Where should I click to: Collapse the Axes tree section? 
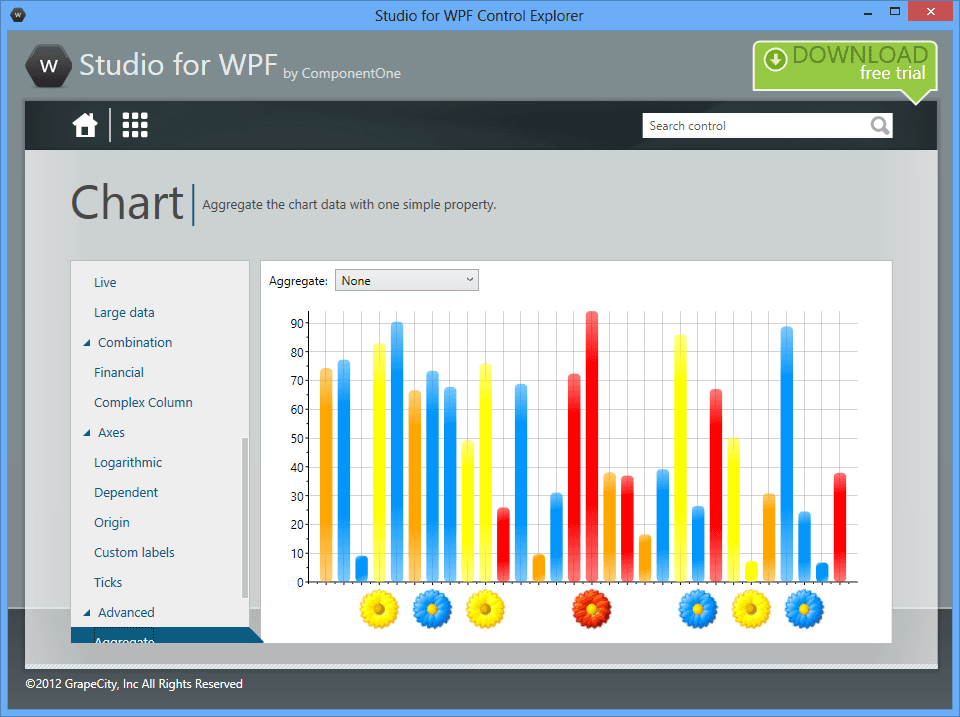[x=87, y=433]
